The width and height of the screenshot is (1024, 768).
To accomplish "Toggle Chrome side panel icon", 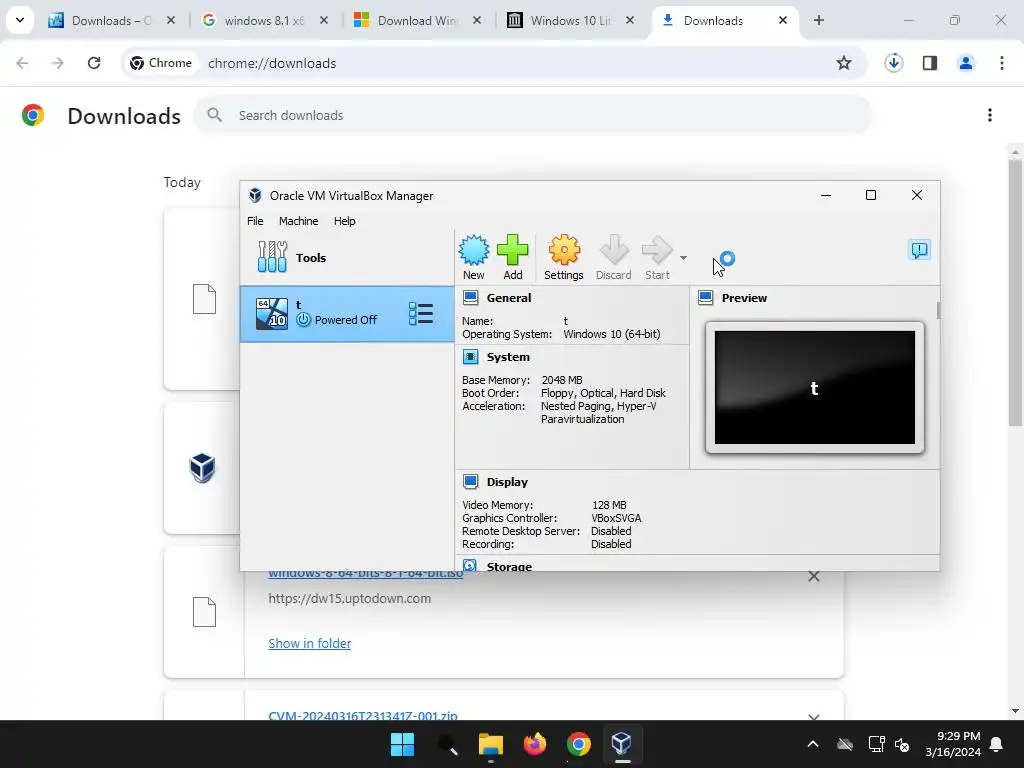I will coord(930,63).
